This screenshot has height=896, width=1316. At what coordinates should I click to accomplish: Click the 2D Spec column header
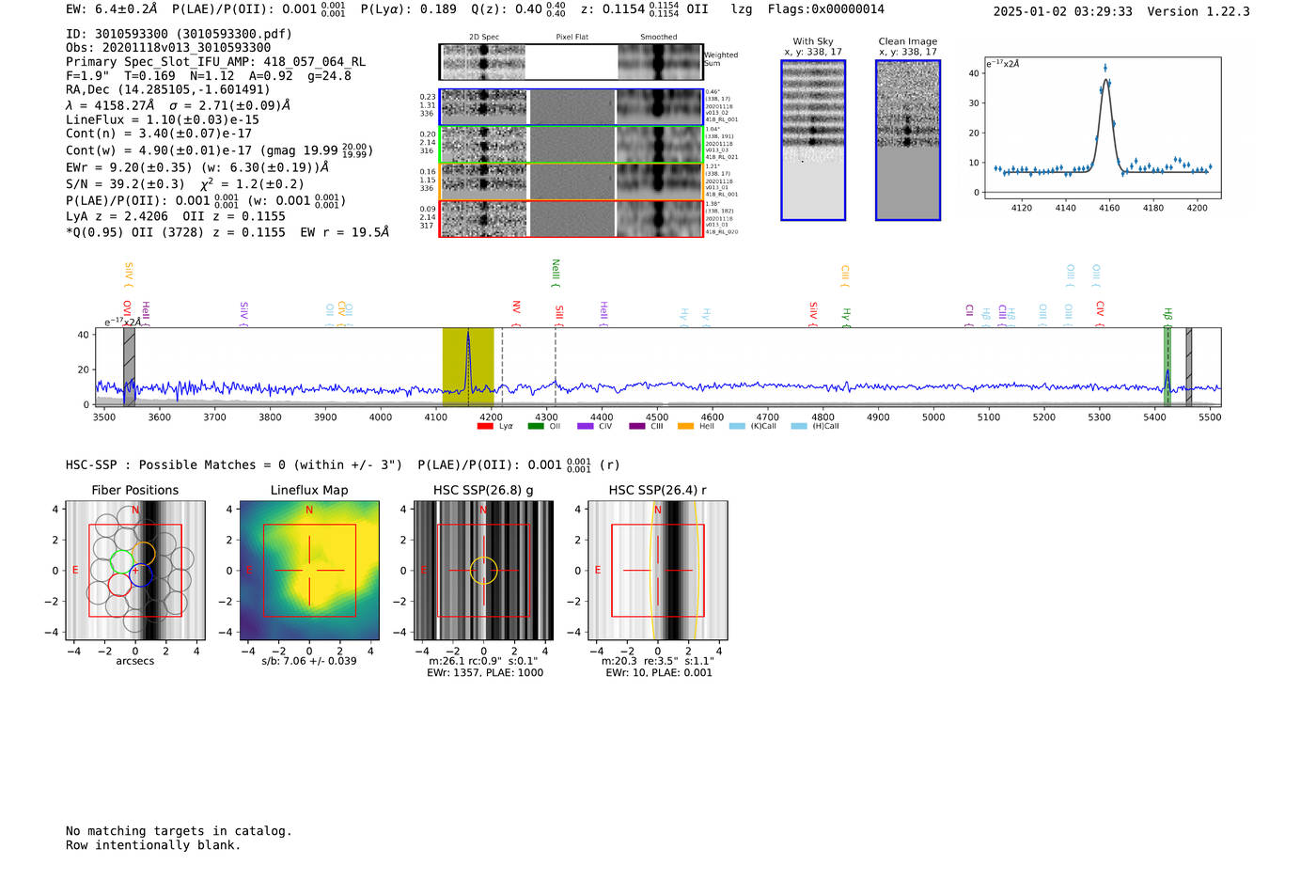(x=484, y=37)
